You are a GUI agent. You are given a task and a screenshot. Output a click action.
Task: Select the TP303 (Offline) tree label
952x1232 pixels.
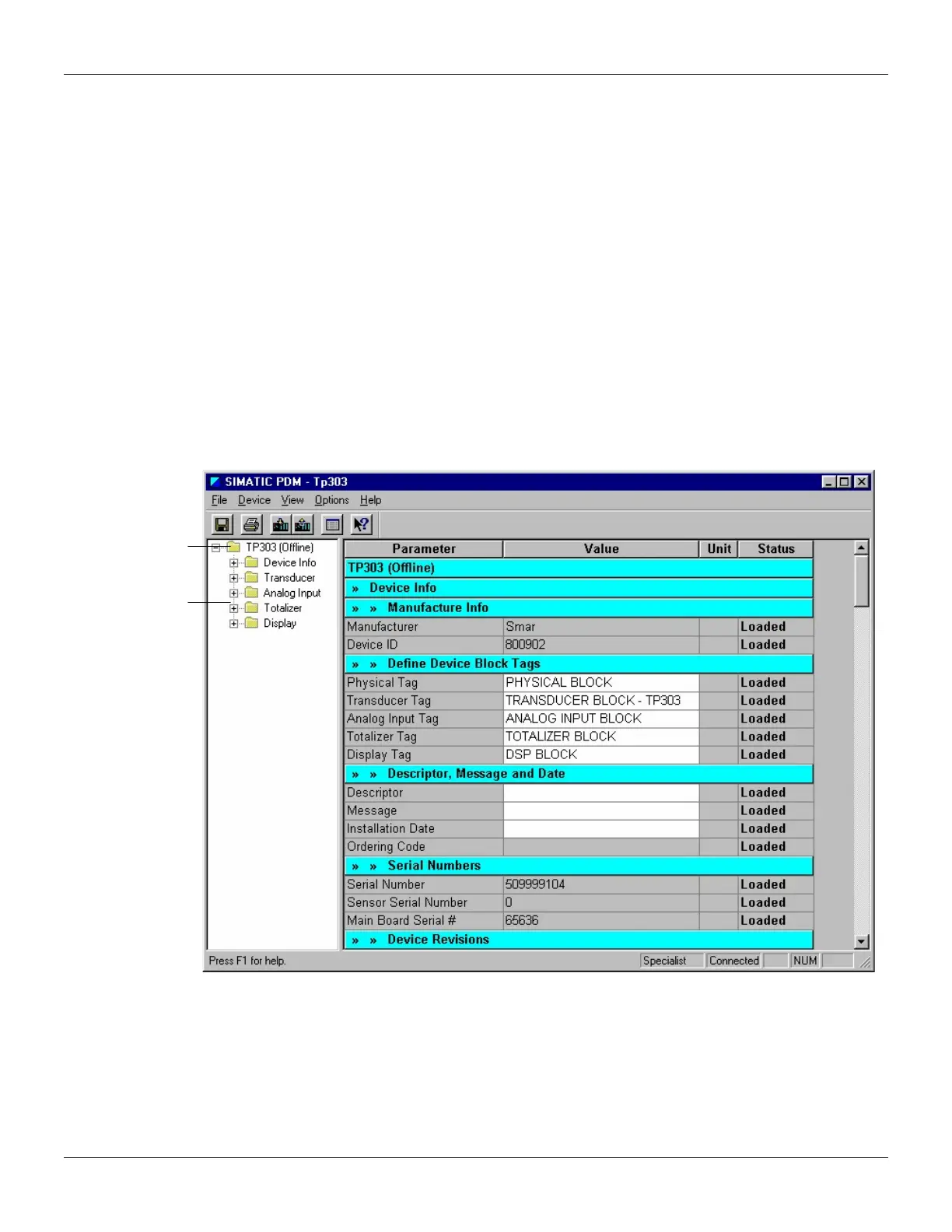[x=280, y=548]
